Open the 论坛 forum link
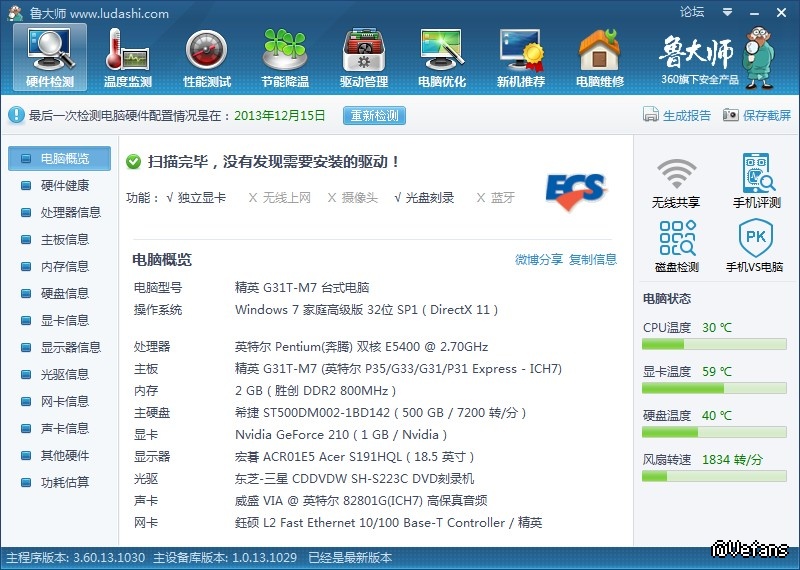 coord(692,12)
